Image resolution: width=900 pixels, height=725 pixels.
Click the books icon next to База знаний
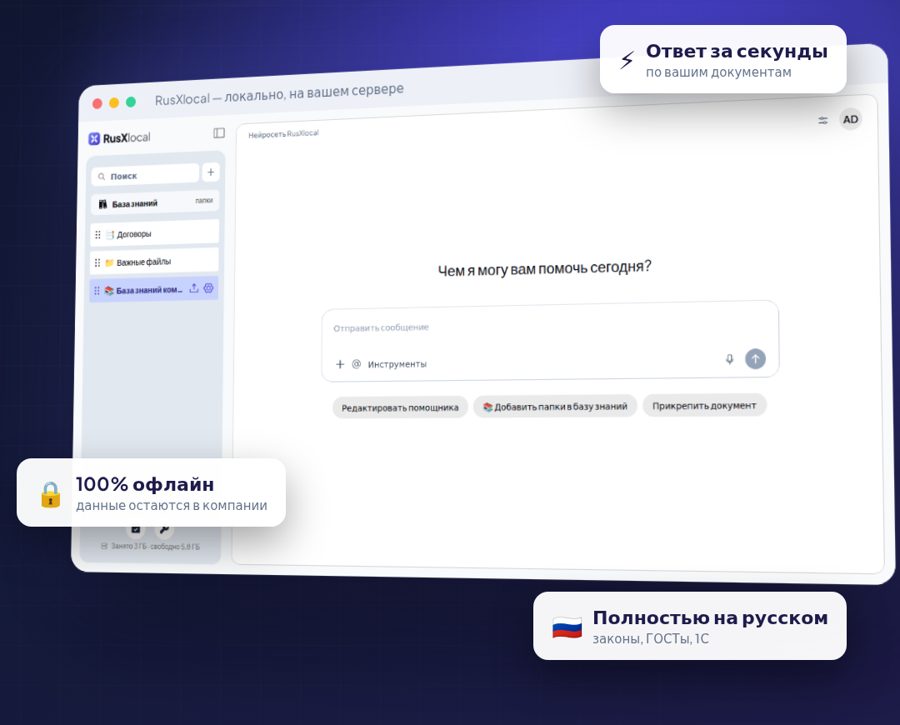click(x=103, y=204)
